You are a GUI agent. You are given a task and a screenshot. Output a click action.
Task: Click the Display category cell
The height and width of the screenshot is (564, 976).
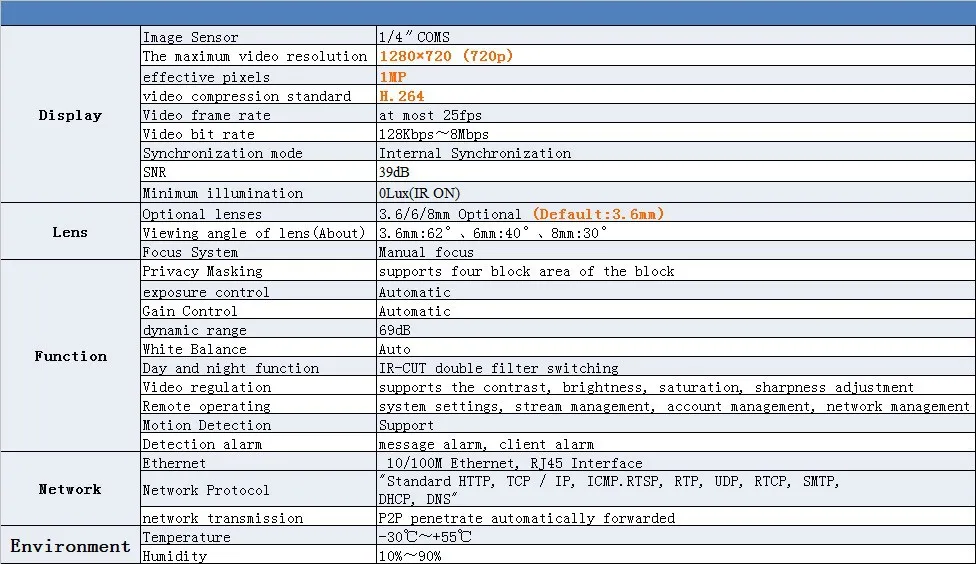click(70, 115)
